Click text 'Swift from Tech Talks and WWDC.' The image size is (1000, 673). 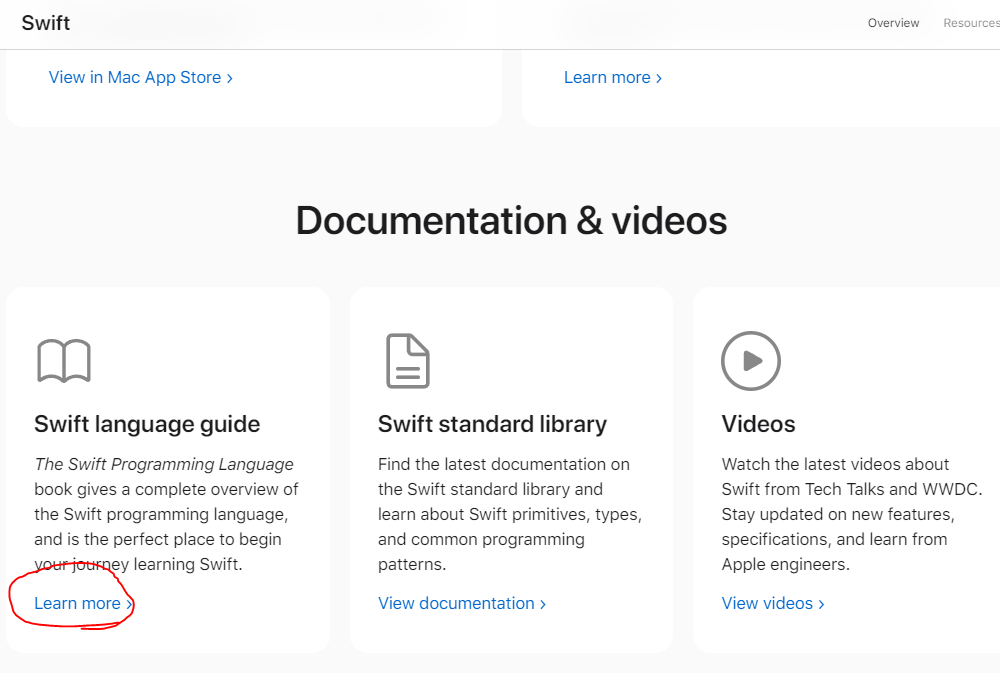pos(852,489)
